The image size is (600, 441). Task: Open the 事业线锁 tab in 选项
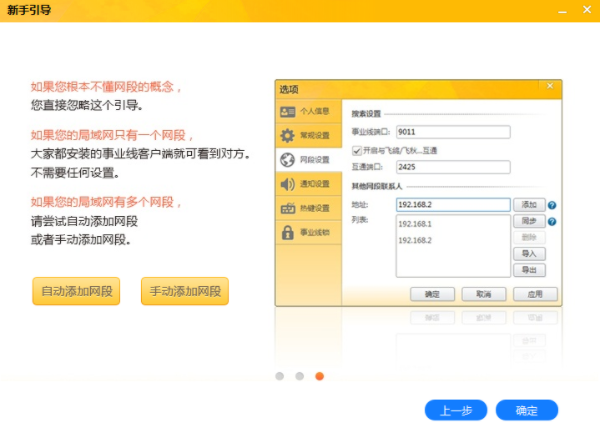tap(308, 232)
